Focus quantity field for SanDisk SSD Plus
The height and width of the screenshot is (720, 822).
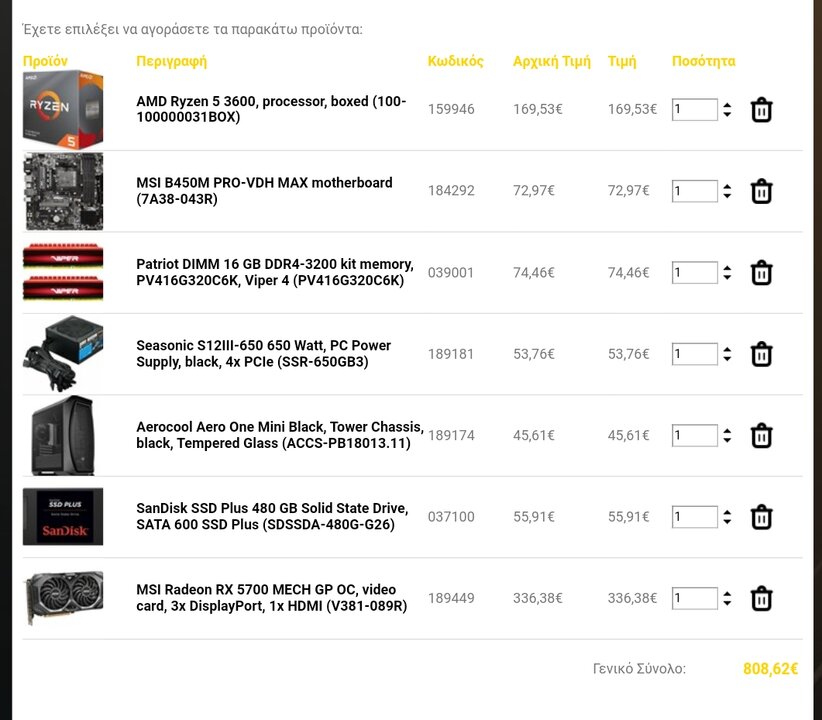[x=695, y=517]
